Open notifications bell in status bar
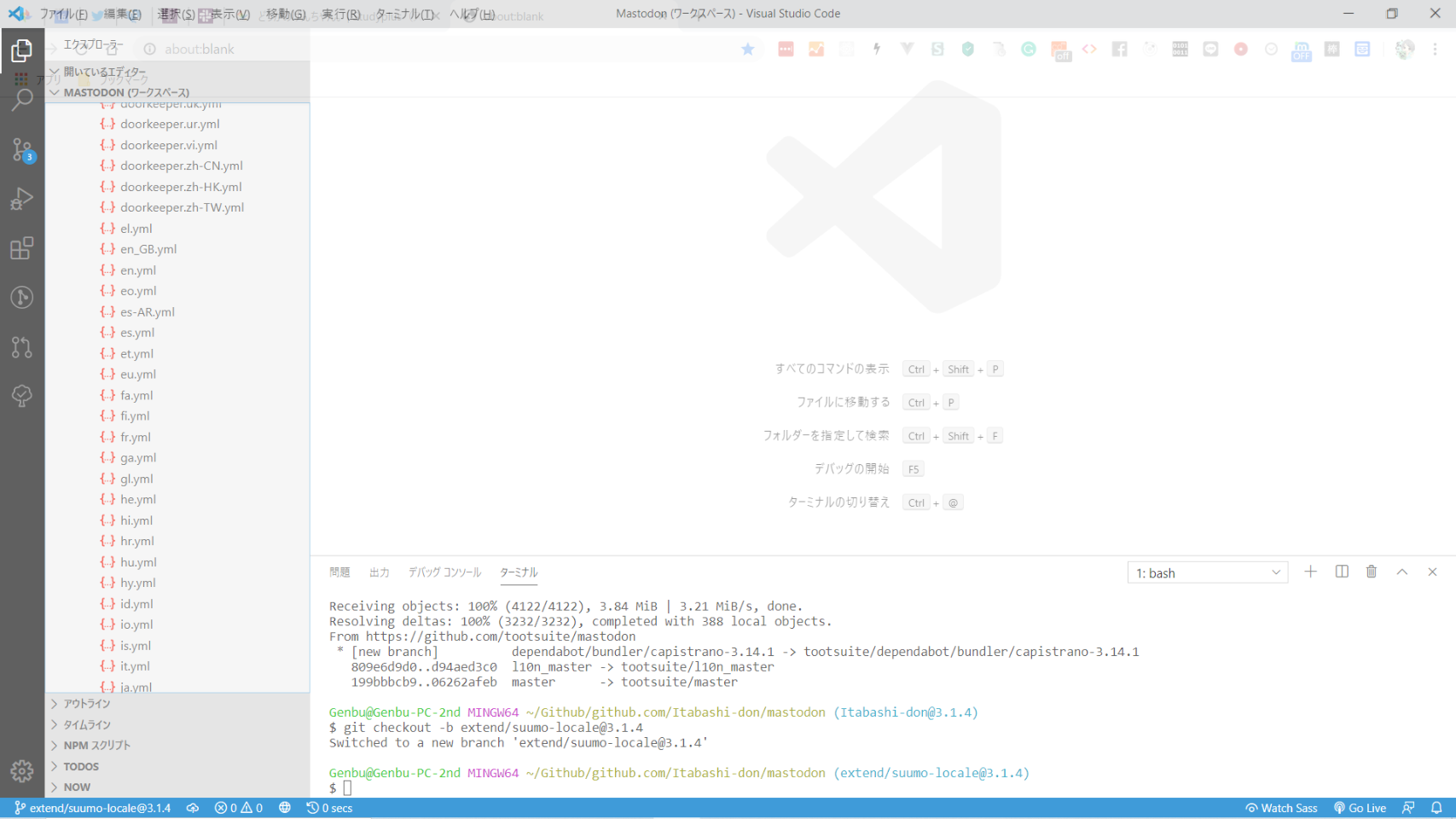Screen dimensions: 1456x819 pyautogui.click(x=1436, y=808)
